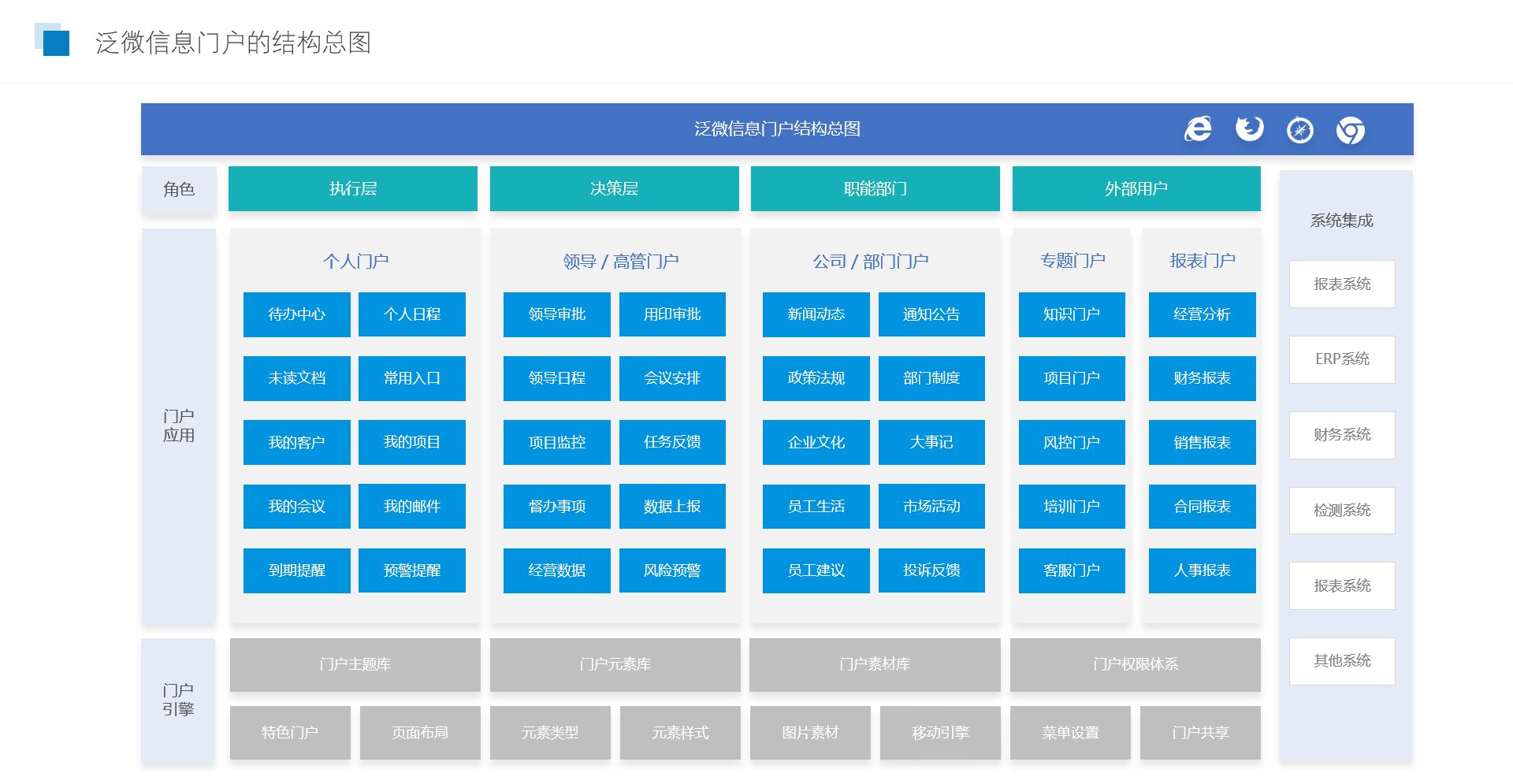Click the Firefox browser icon

click(1249, 128)
